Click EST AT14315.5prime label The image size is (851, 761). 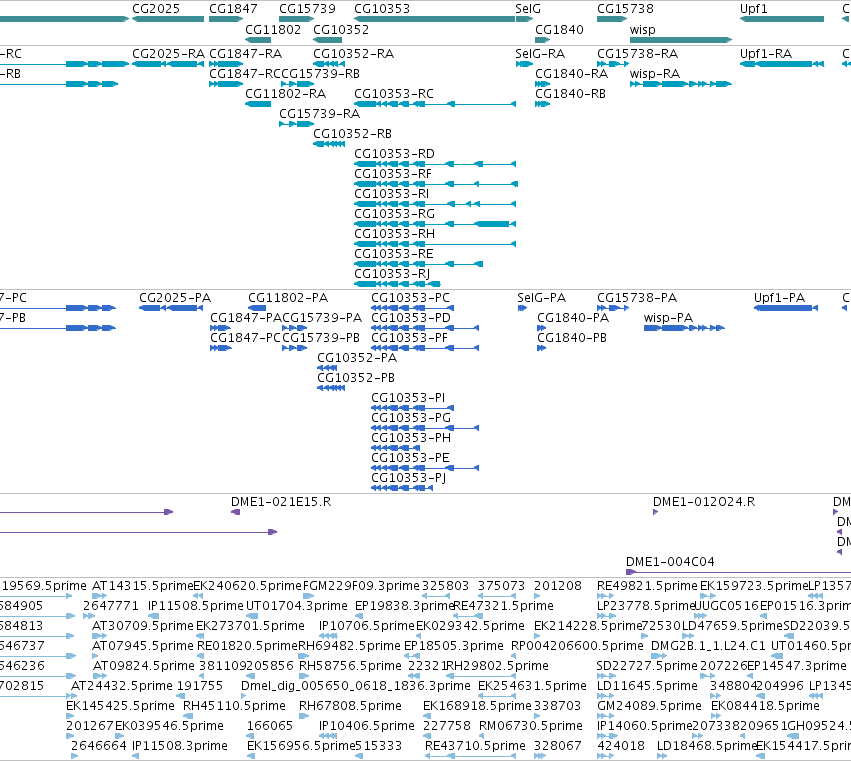click(x=143, y=586)
